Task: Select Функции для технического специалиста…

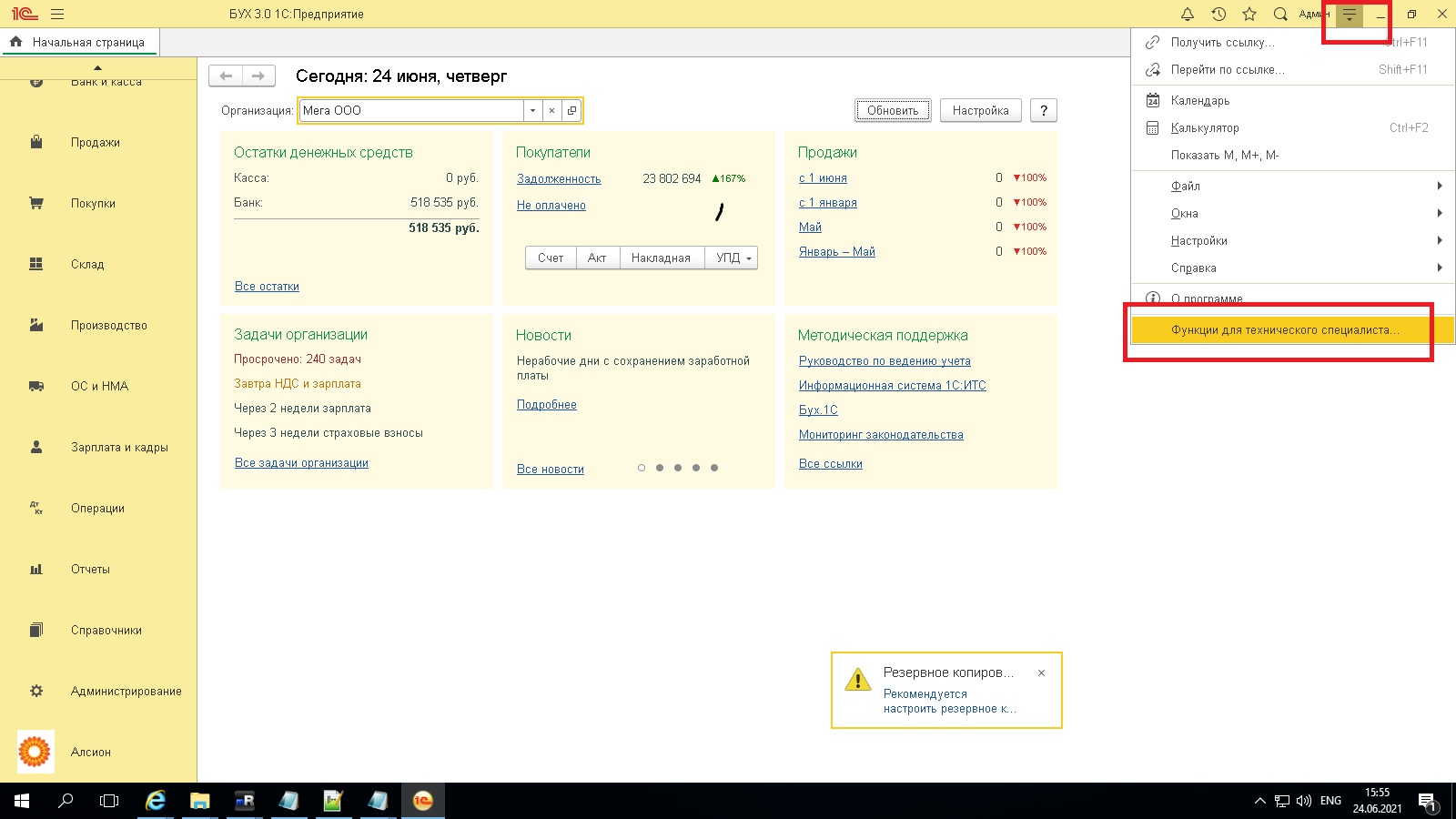Action: click(1292, 330)
